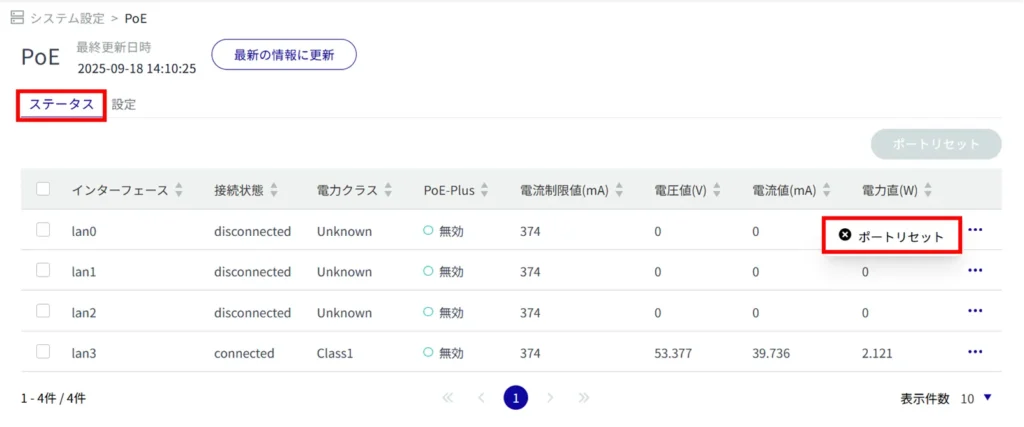Switch to the 設定 tab

point(124,104)
